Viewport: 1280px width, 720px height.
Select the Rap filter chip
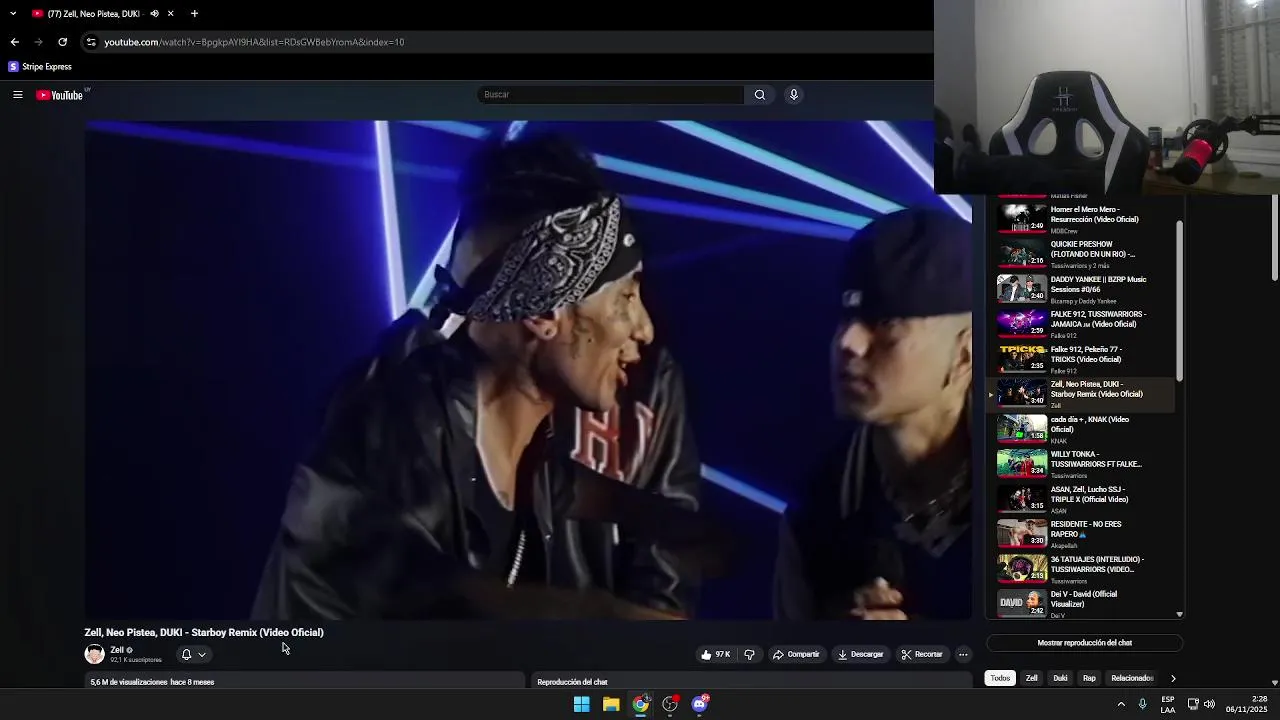[x=1089, y=678]
